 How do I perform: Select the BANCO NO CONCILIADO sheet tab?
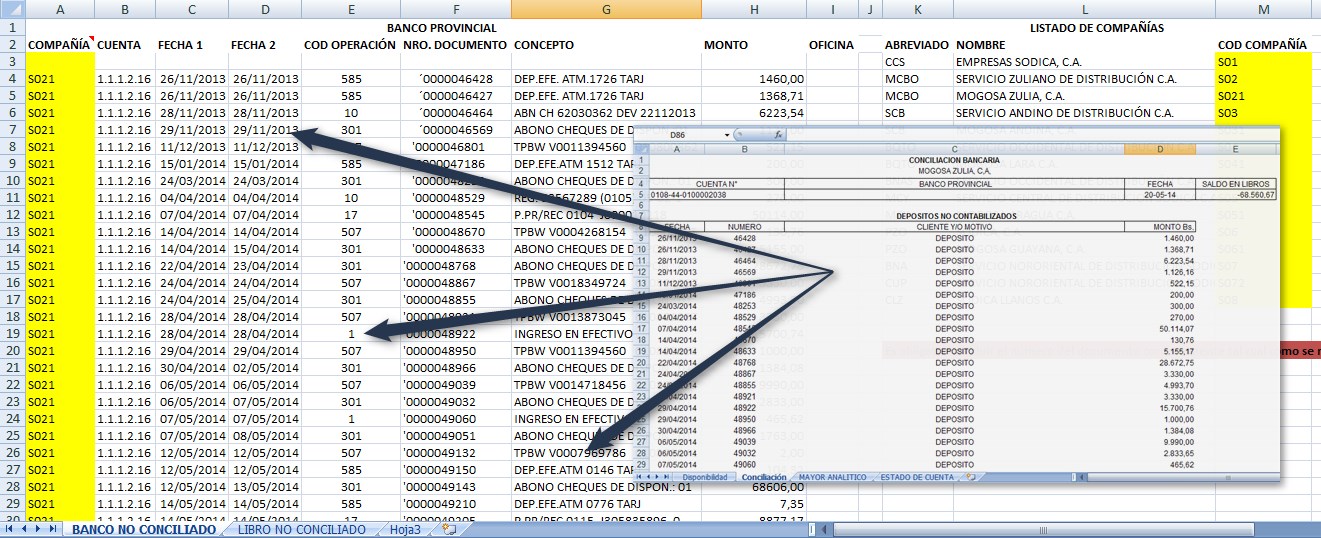(144, 530)
